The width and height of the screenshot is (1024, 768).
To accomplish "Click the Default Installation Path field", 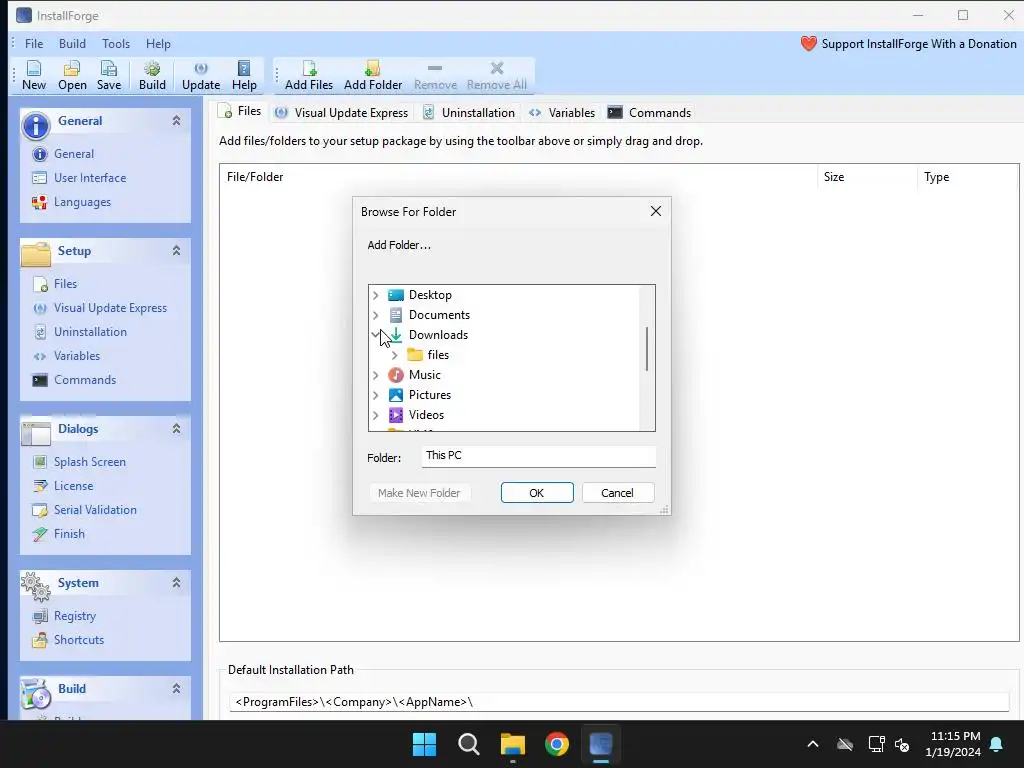I will pos(619,702).
